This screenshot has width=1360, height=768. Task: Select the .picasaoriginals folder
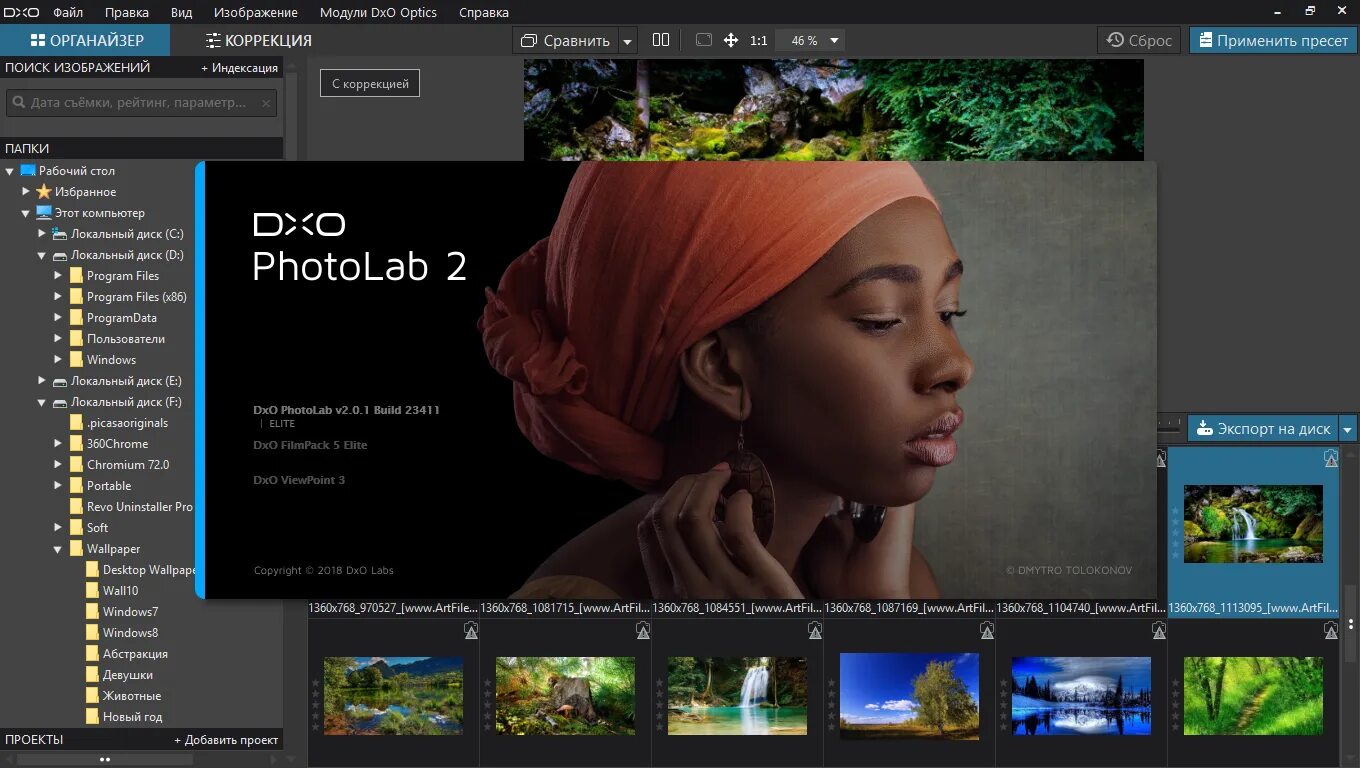point(127,423)
